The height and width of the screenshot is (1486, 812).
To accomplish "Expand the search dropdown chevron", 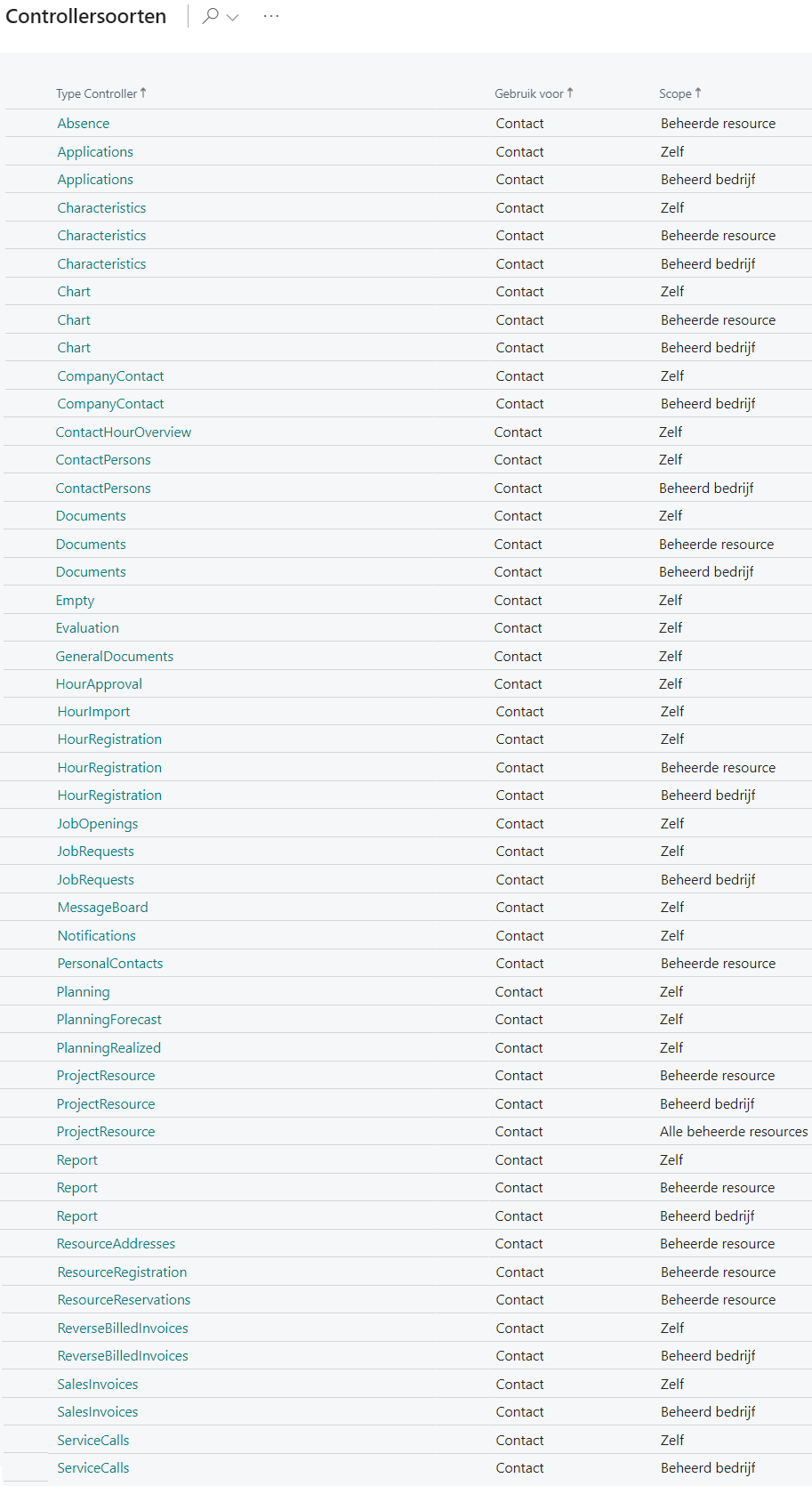I will click(x=233, y=17).
